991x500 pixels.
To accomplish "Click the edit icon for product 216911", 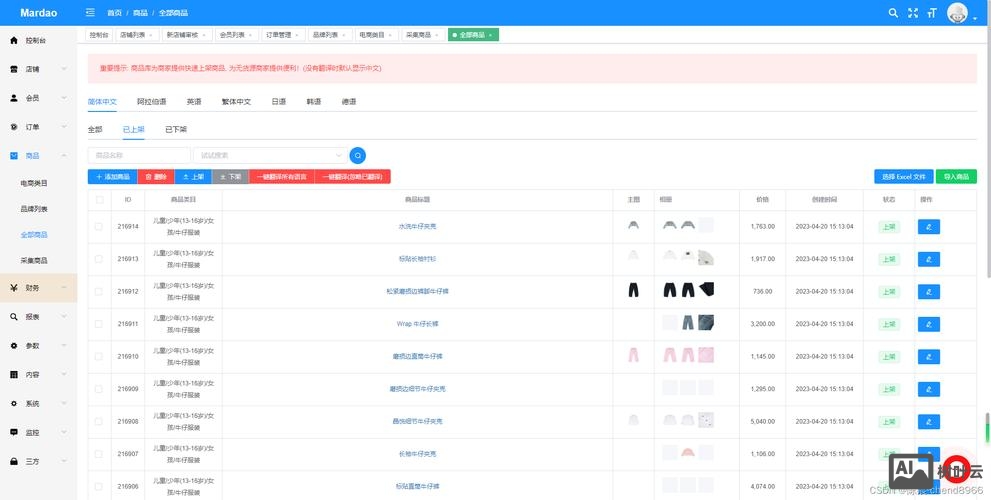I will [x=929, y=324].
